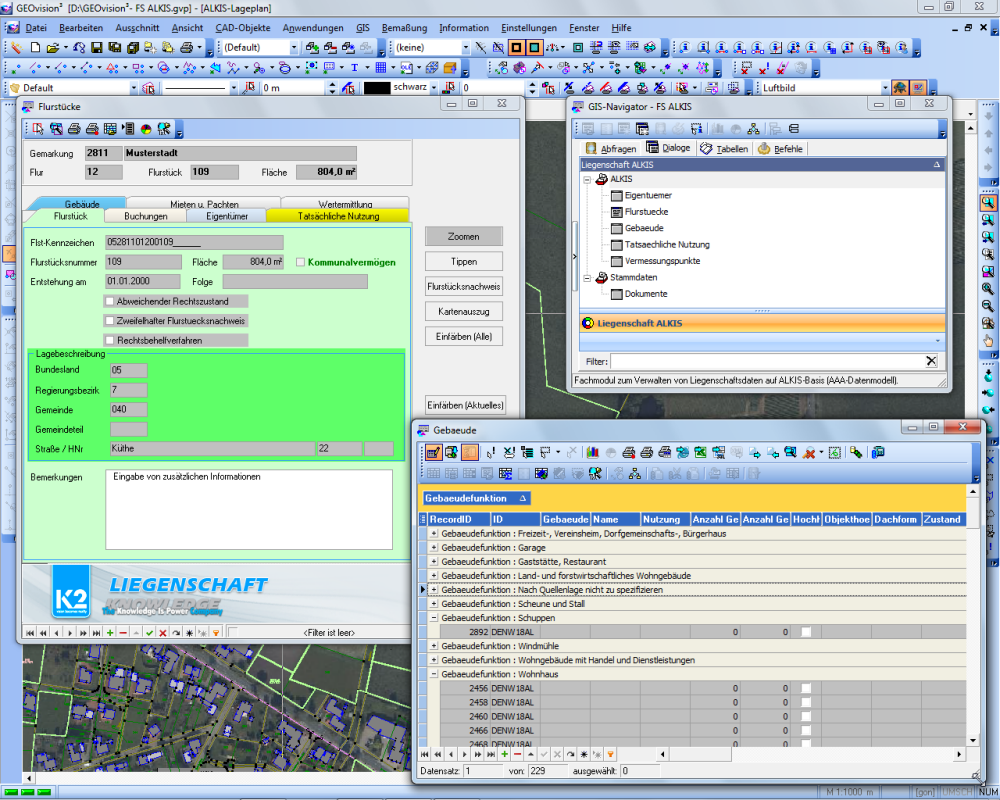Open the Bearbeiten menu
1000x800 pixels.
[81, 28]
